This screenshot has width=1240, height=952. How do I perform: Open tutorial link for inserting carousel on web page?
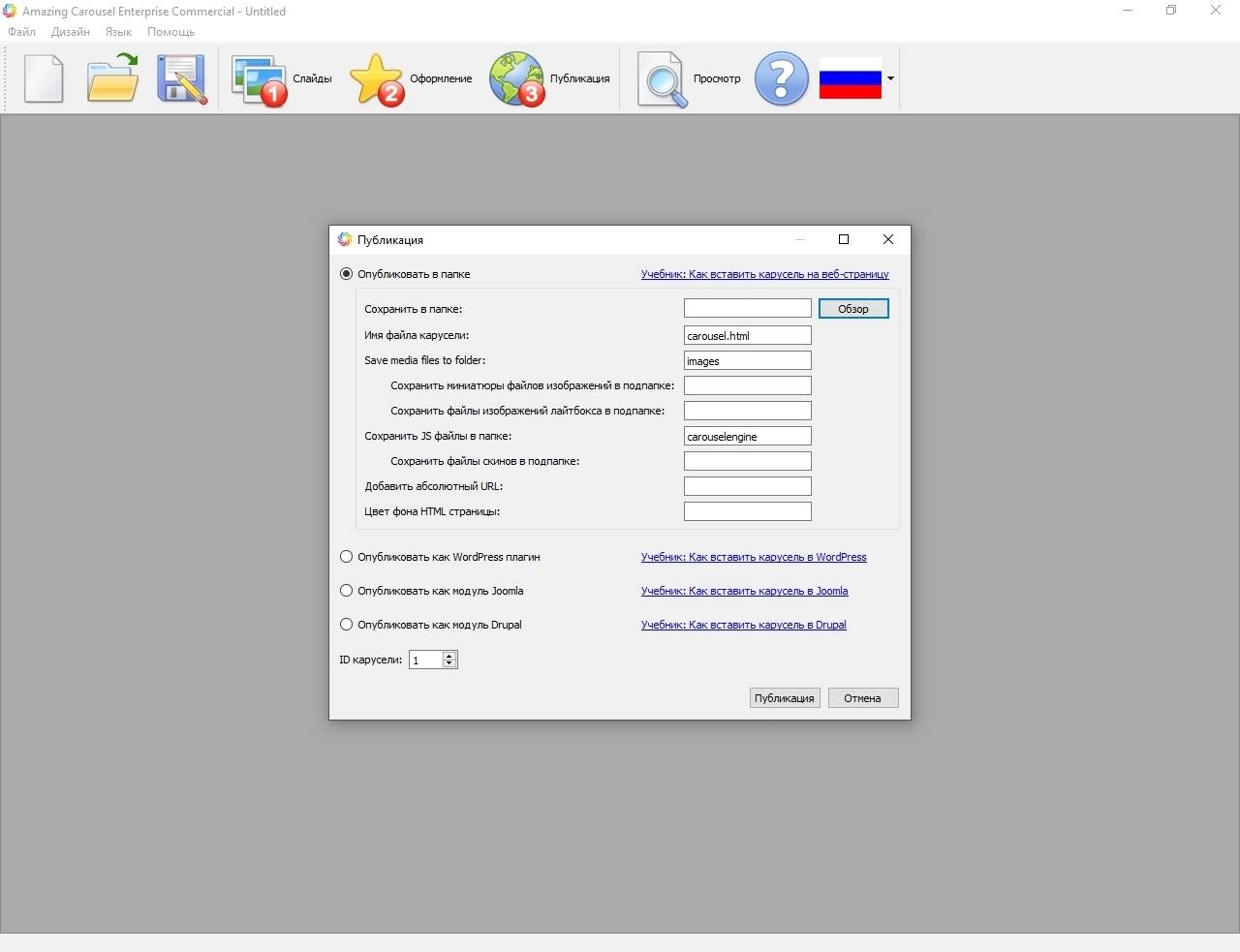[764, 274]
